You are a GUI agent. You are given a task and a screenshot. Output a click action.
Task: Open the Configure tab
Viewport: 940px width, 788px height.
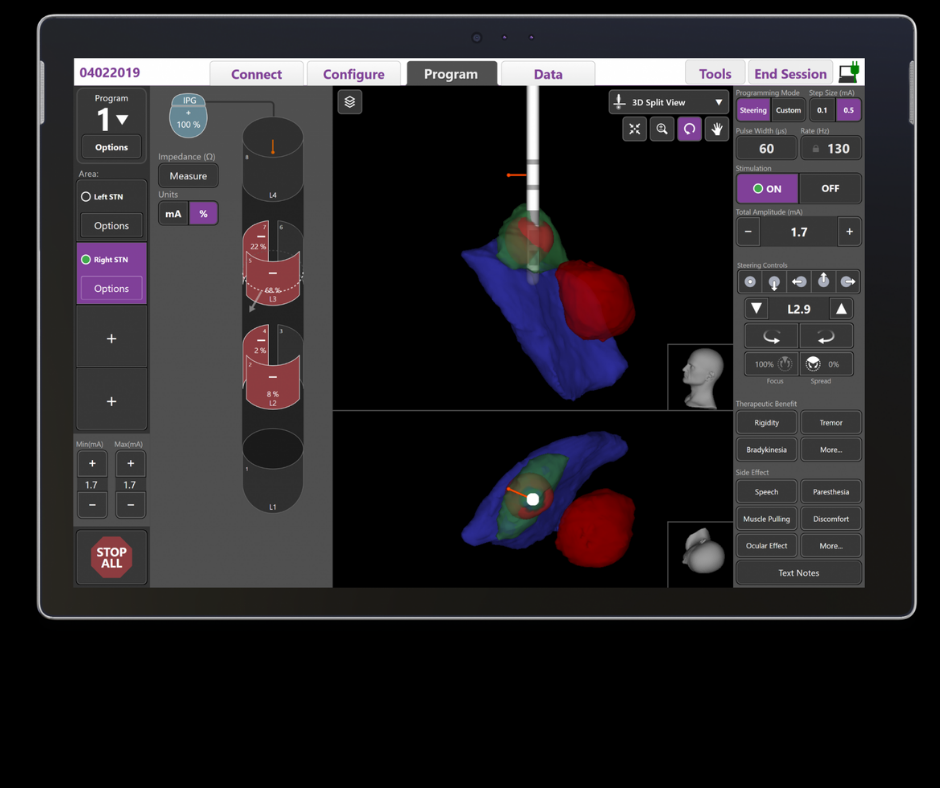click(x=353, y=73)
